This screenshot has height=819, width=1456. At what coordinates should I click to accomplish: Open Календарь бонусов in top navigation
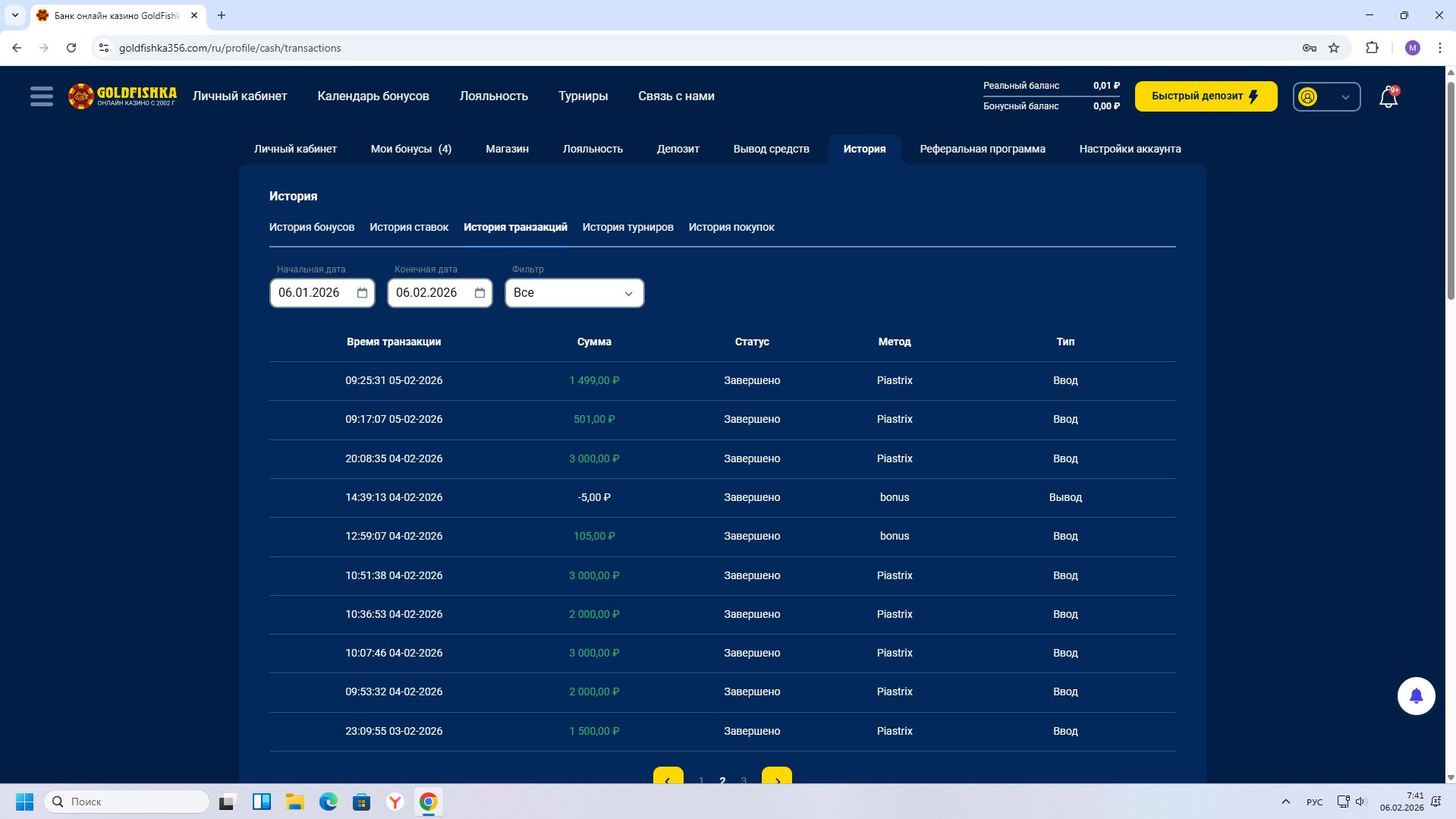(373, 96)
